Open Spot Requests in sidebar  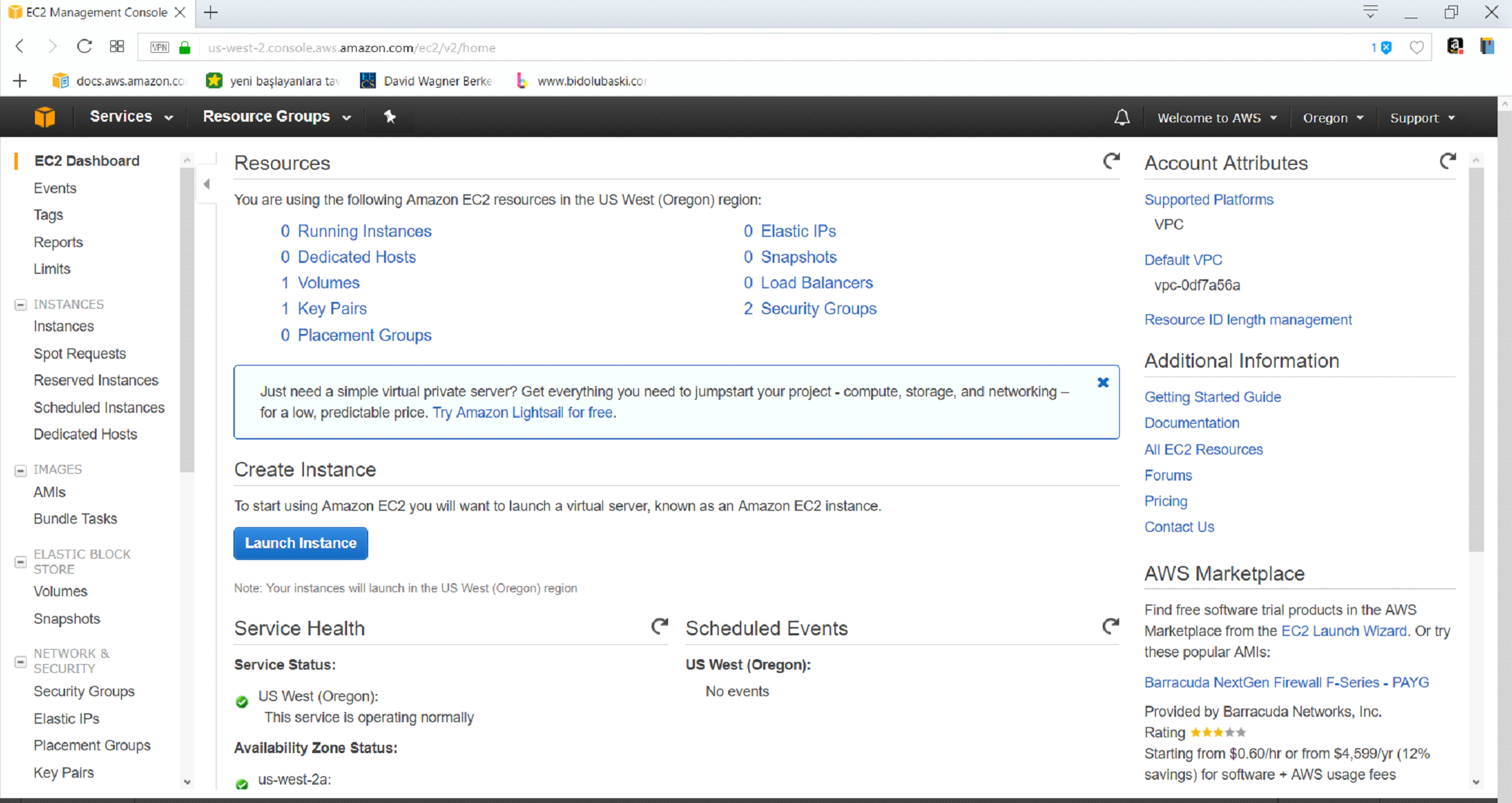tap(79, 354)
